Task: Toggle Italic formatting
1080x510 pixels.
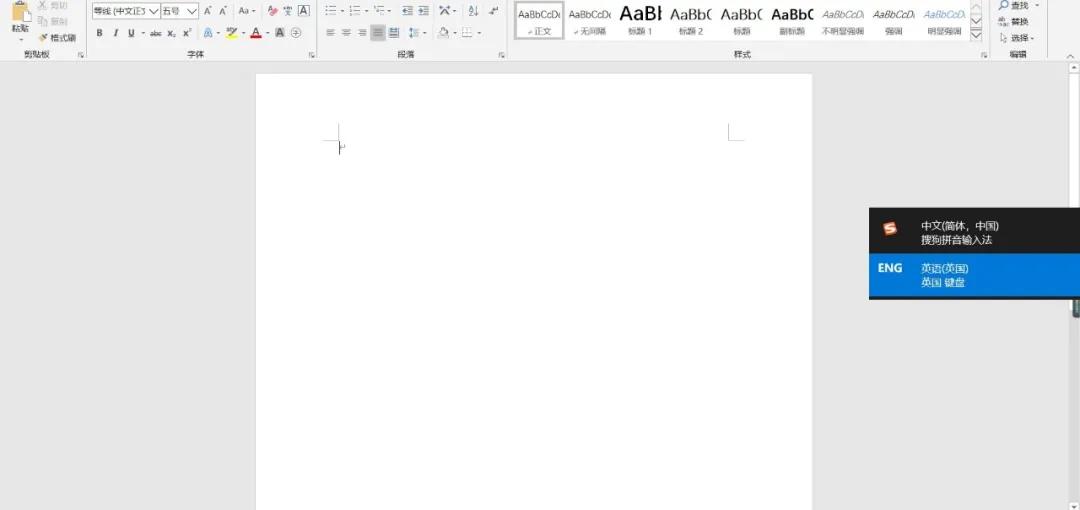Action: [x=115, y=33]
